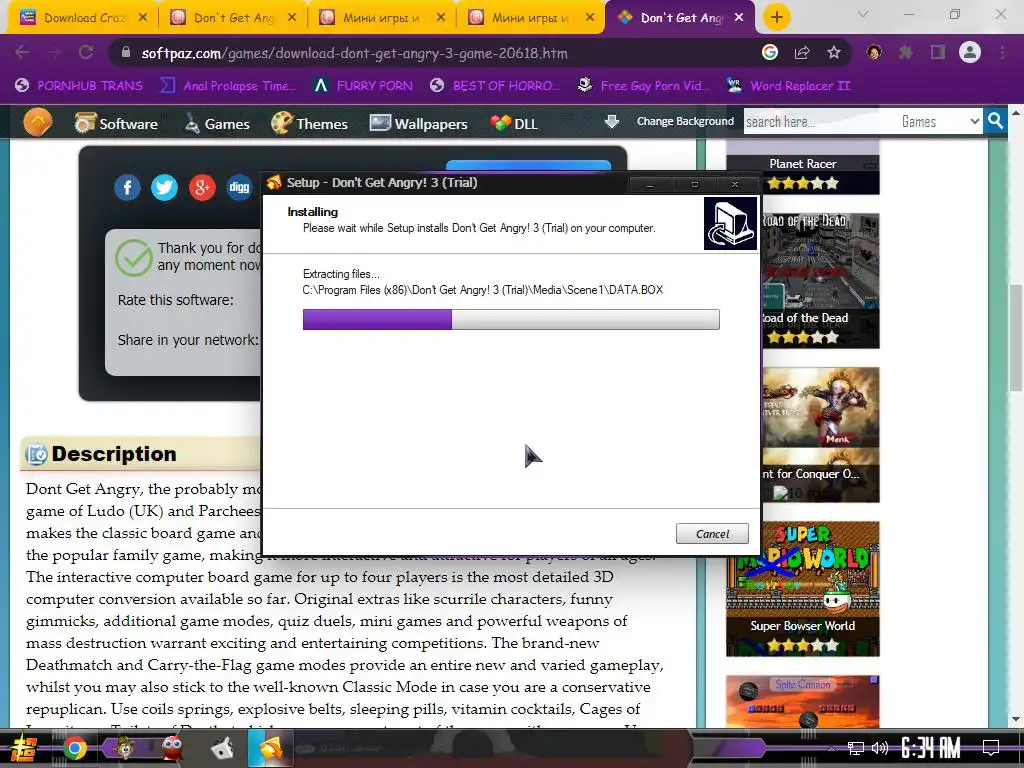Switch to second Мини игры tab
Viewport: 1024px width, 768px height.
point(530,18)
